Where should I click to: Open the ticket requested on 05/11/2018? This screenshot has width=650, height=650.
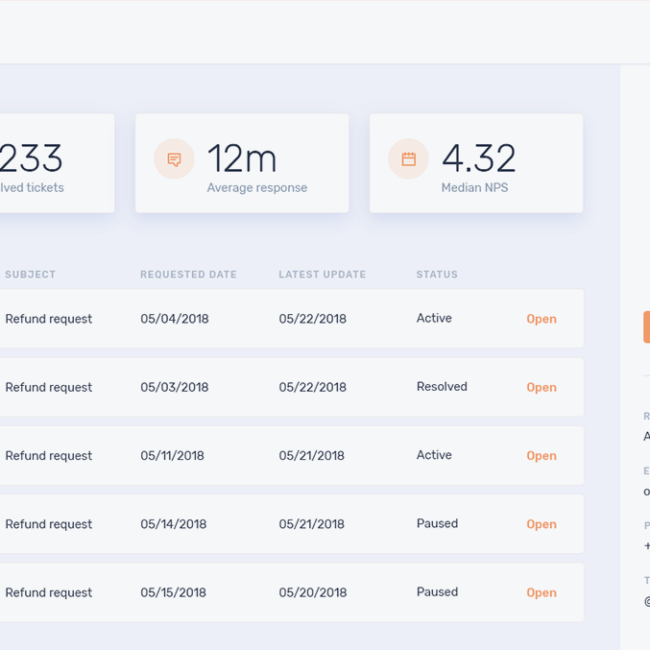tap(541, 456)
